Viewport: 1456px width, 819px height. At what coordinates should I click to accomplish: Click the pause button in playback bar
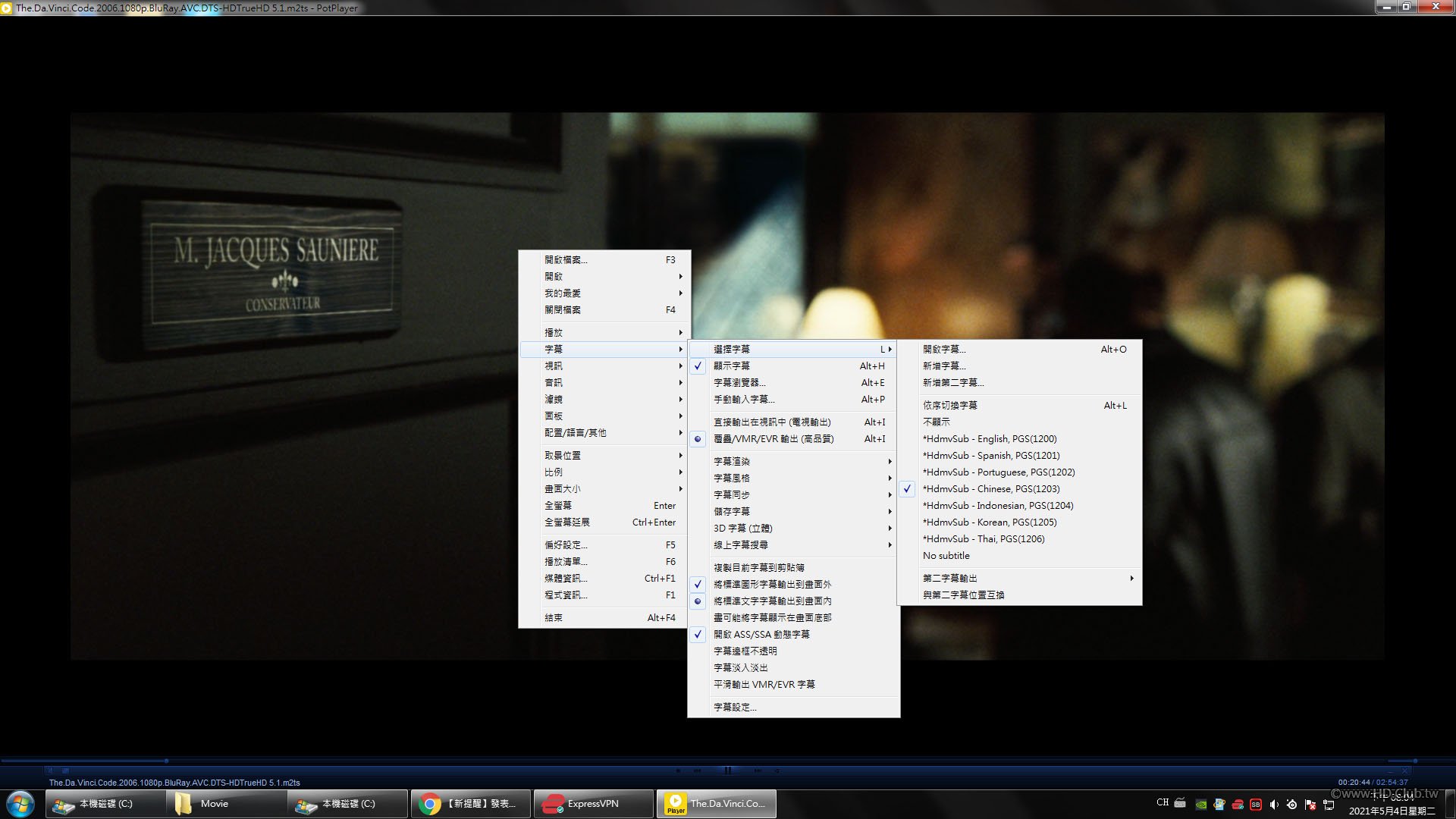pos(728,770)
